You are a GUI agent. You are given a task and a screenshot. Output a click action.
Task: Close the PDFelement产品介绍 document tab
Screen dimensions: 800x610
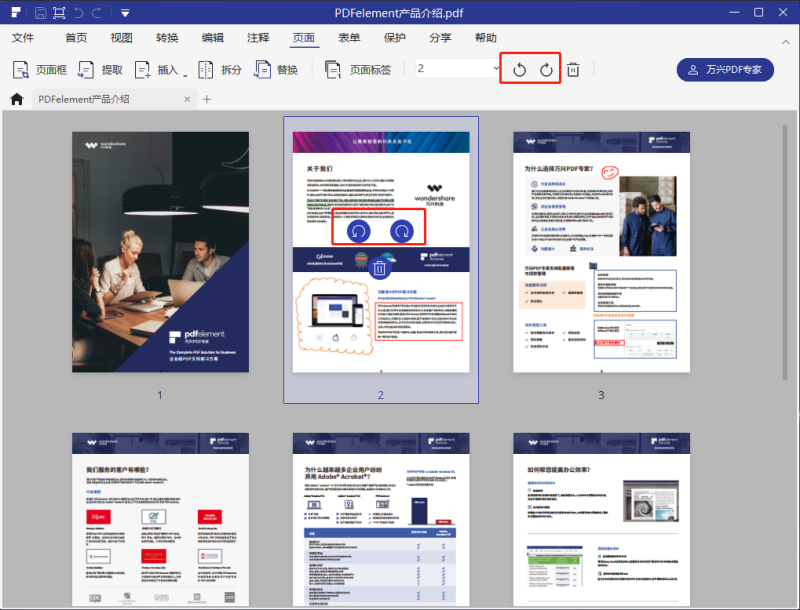point(187,99)
